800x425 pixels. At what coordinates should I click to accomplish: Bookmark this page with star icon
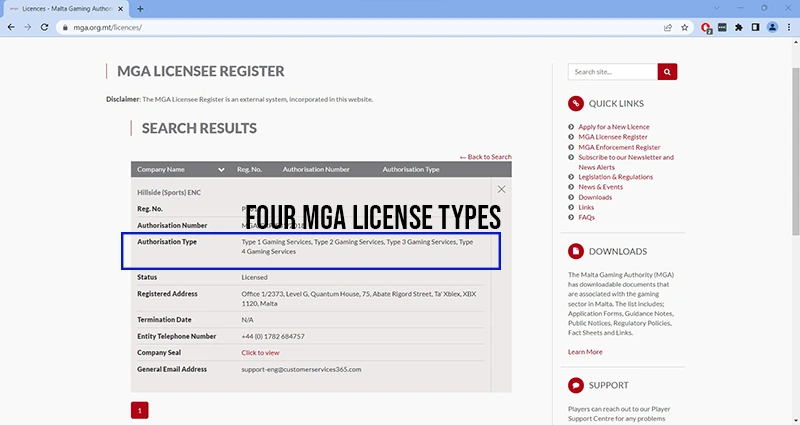coord(684,28)
